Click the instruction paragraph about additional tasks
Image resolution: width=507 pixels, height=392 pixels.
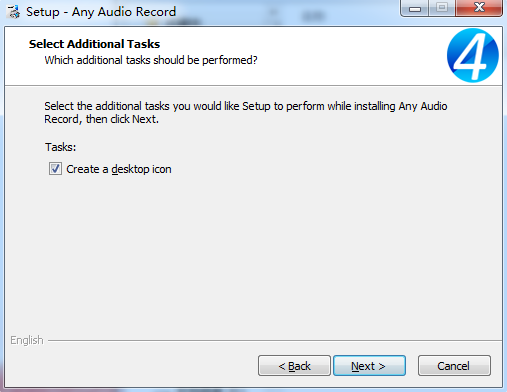246,112
